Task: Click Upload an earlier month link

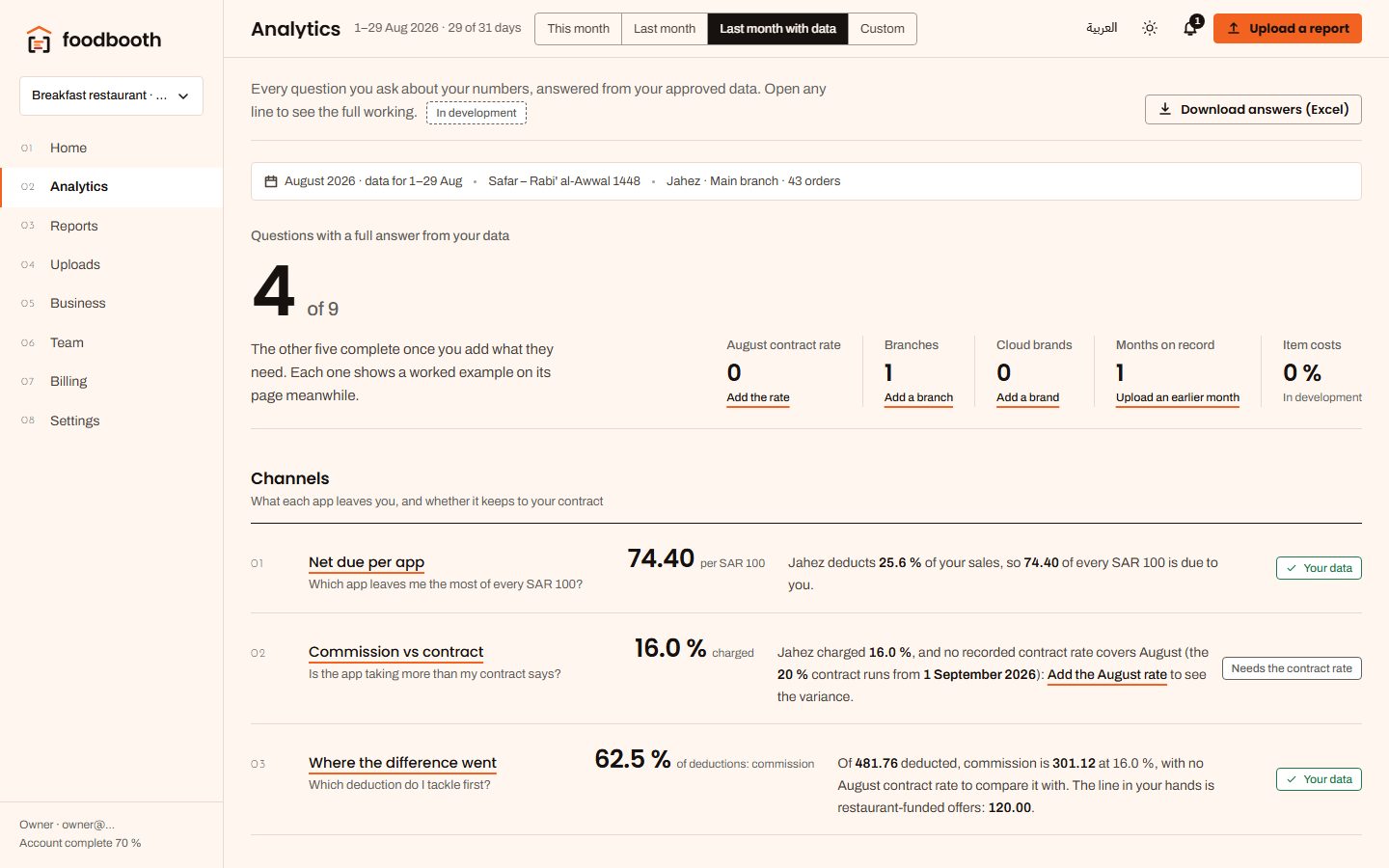Action: (x=1178, y=397)
